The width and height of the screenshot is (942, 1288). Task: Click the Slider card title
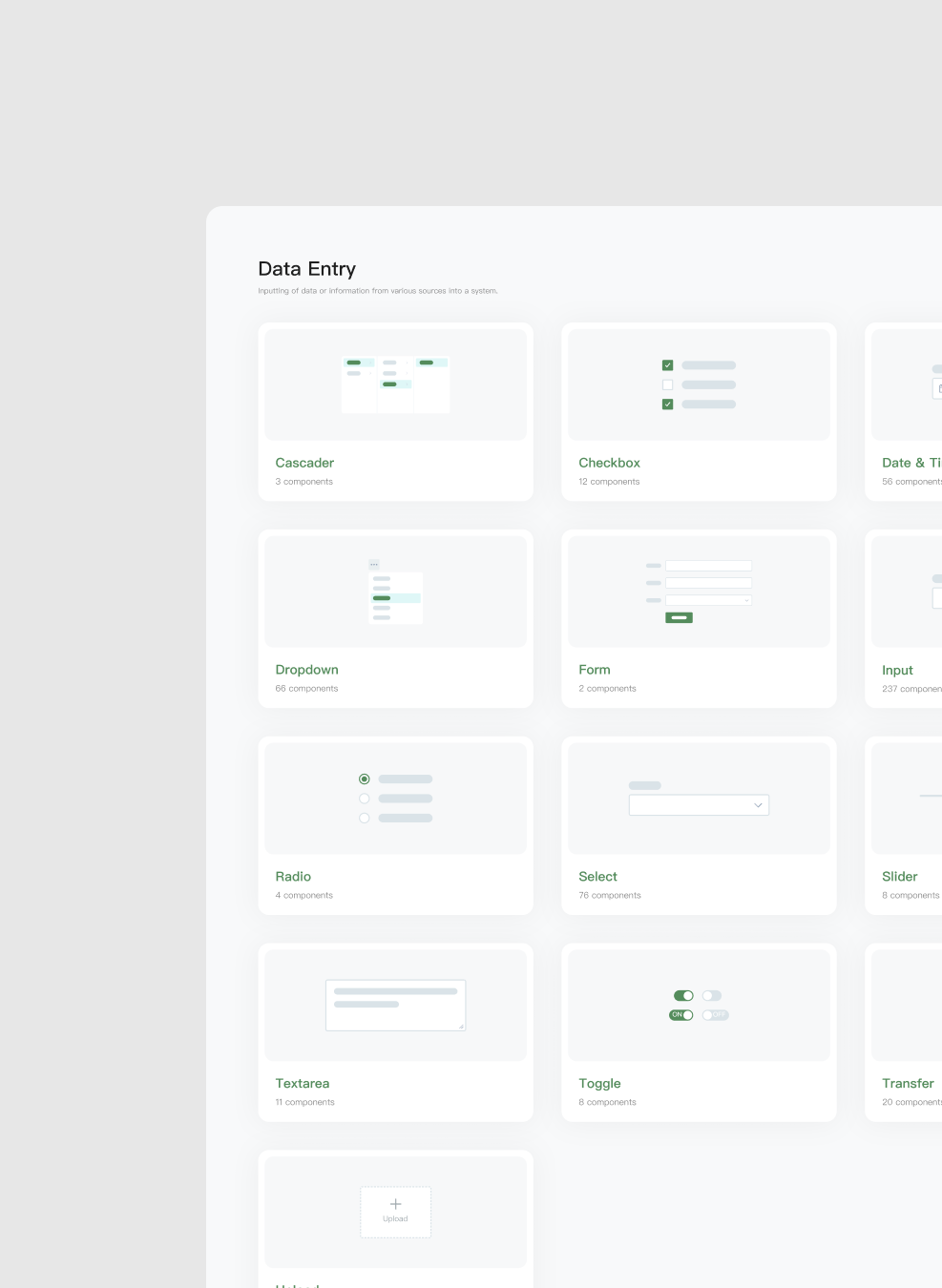click(x=899, y=877)
